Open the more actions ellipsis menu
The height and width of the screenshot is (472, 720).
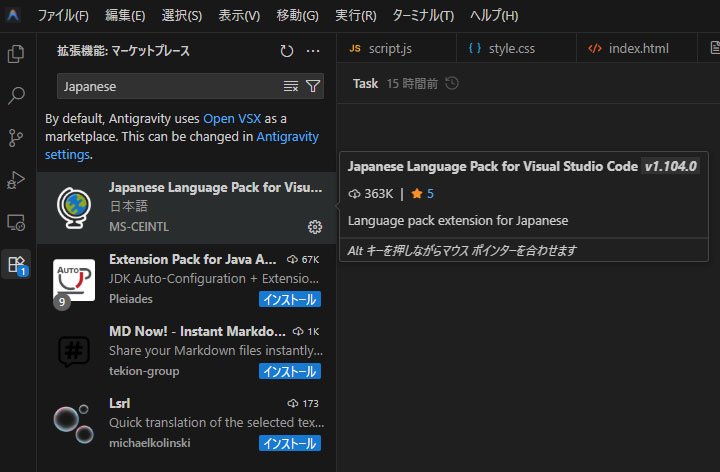click(x=313, y=51)
